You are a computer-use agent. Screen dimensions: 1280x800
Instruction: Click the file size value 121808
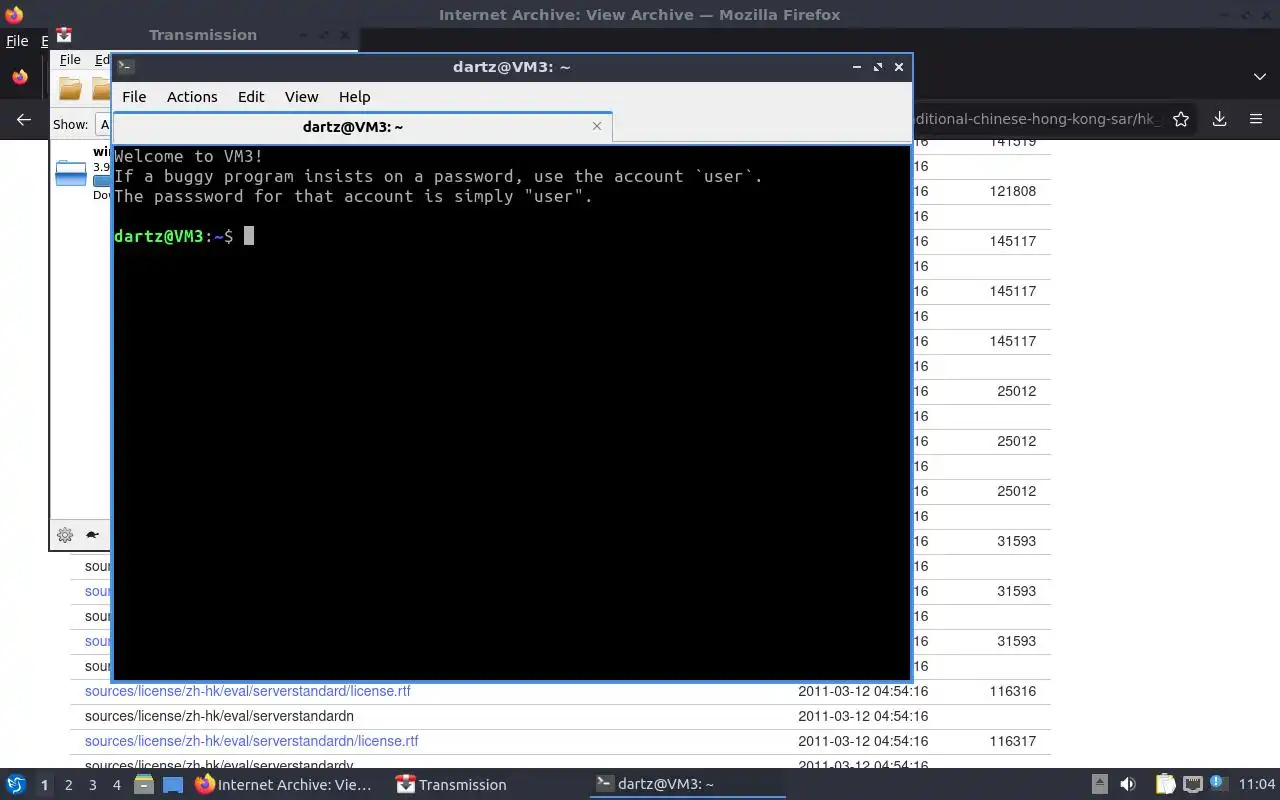click(1012, 191)
